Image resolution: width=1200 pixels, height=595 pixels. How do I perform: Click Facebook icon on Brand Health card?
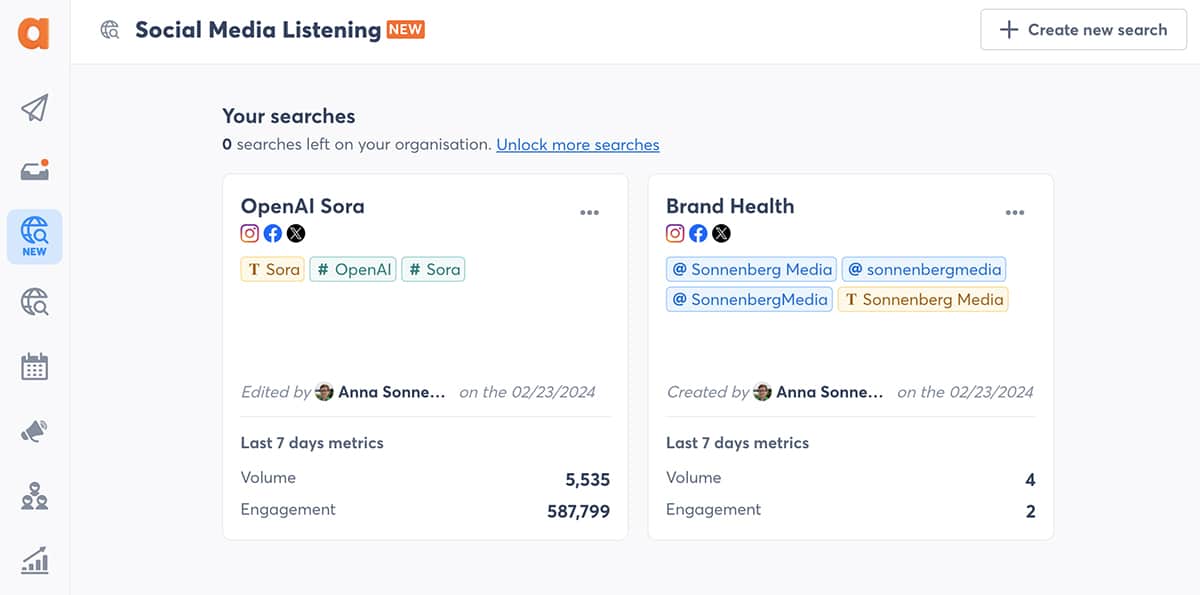698,233
